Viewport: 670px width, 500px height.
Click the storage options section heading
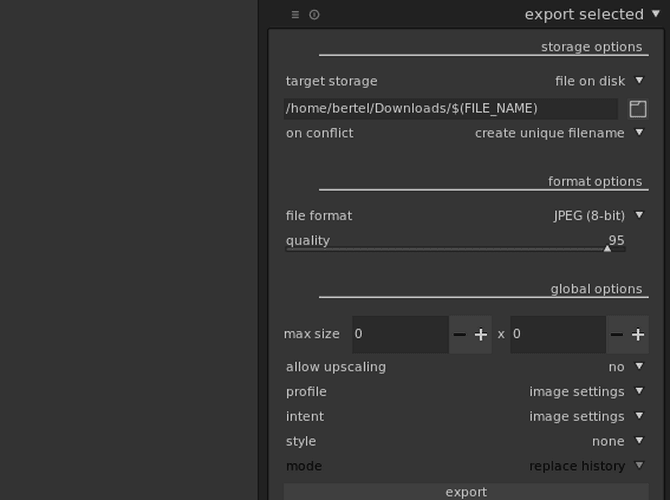(x=591, y=47)
